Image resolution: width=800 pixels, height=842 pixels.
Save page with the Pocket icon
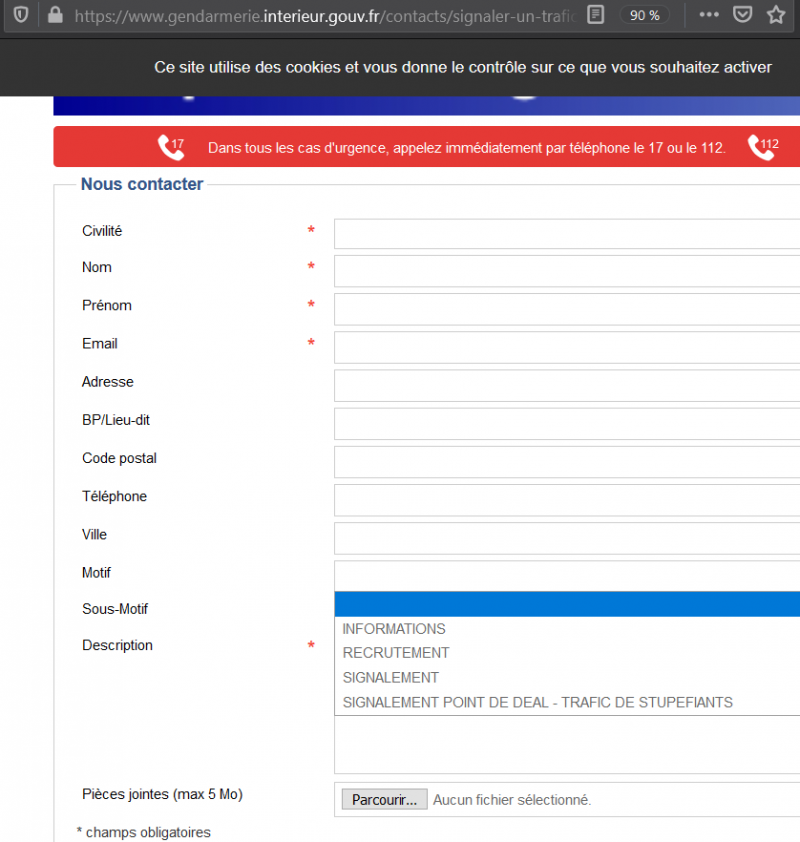coord(742,15)
